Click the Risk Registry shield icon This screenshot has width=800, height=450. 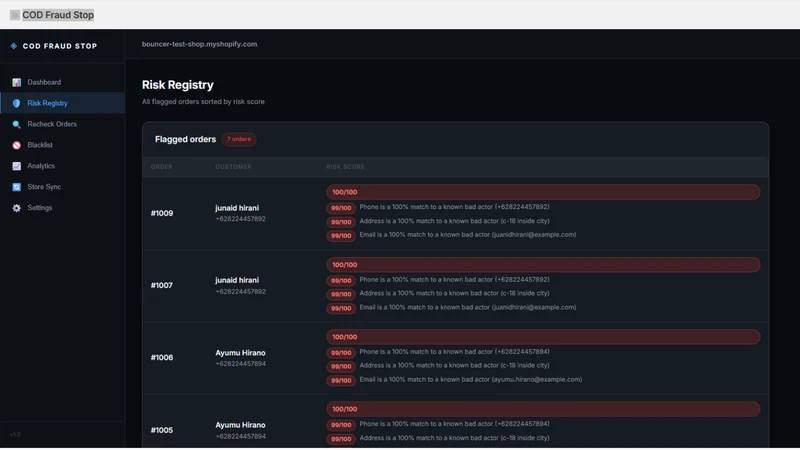[16, 103]
